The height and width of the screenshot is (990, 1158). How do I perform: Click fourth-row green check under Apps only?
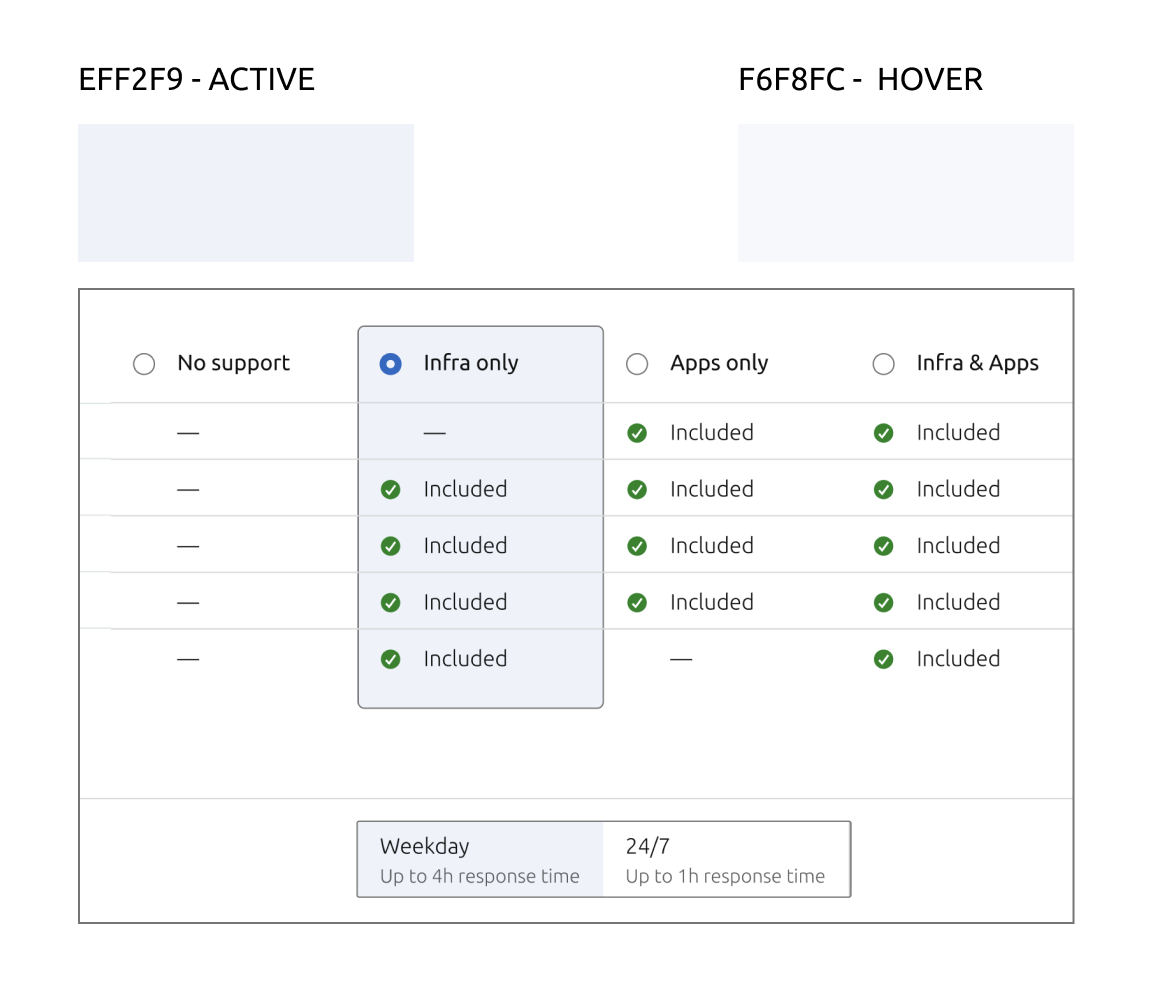637,603
